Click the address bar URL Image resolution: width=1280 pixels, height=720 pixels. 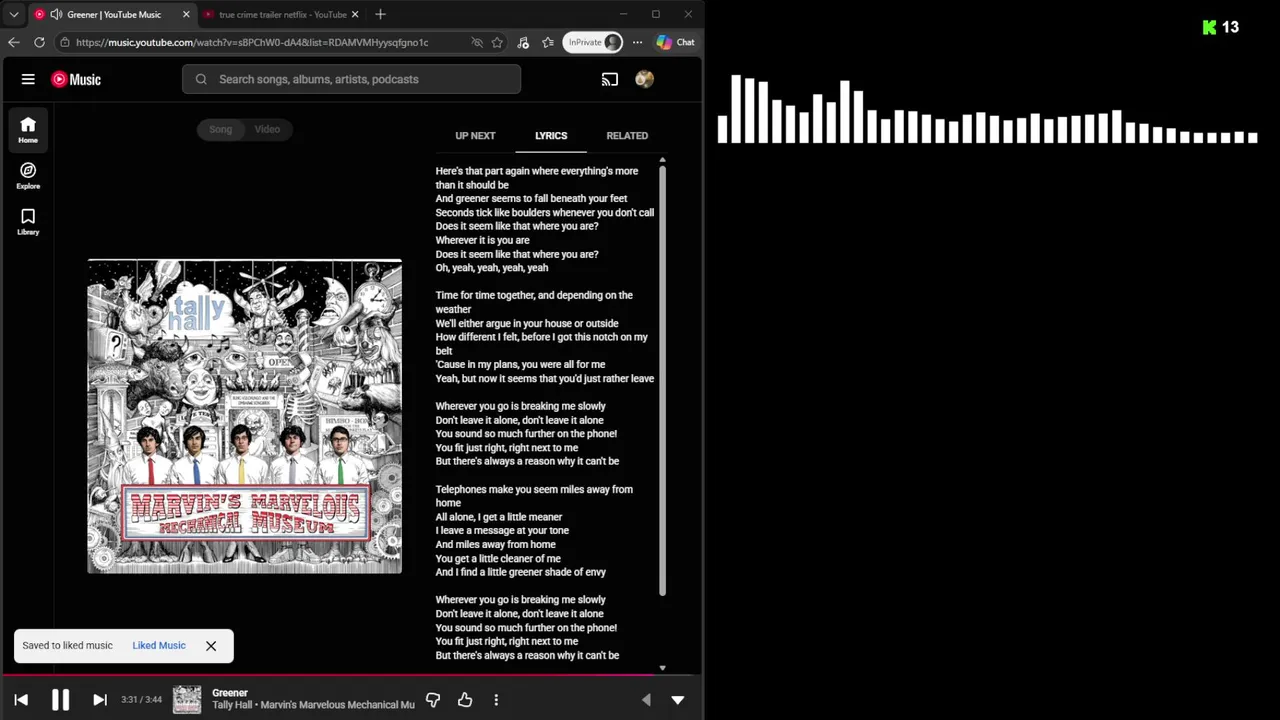coord(252,42)
